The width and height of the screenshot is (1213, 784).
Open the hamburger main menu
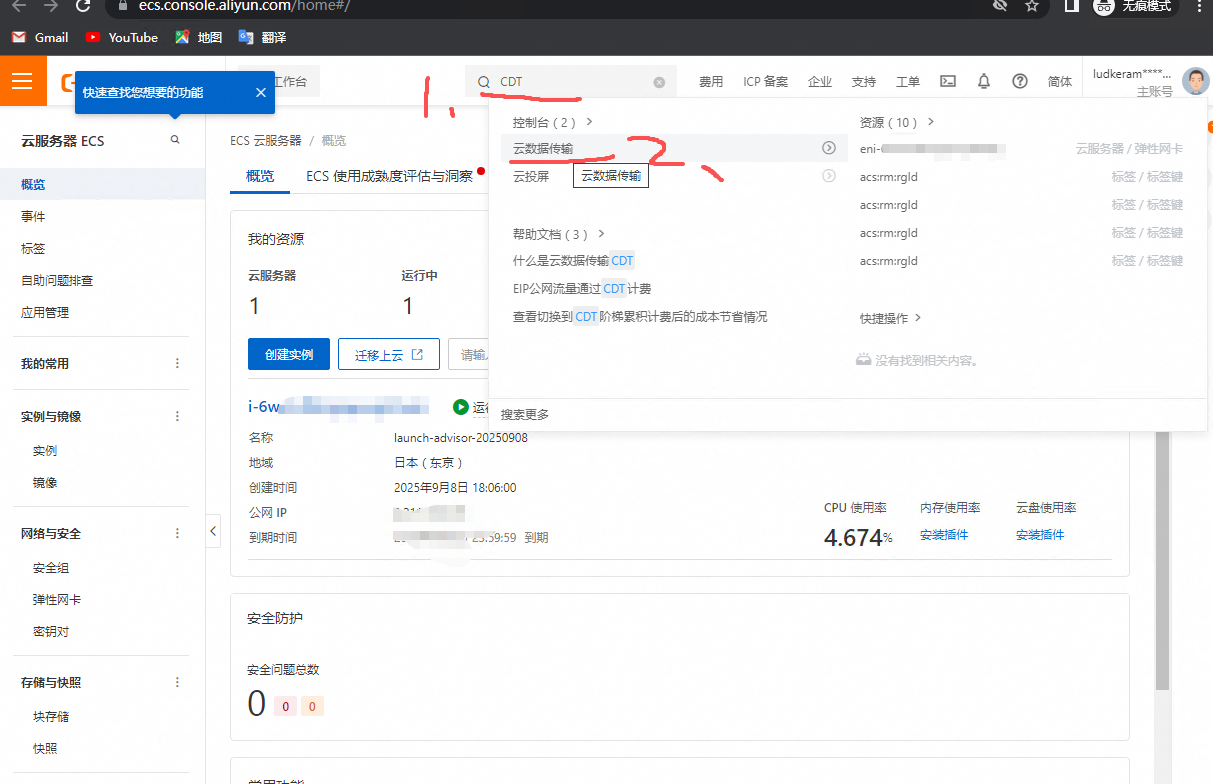coord(22,81)
